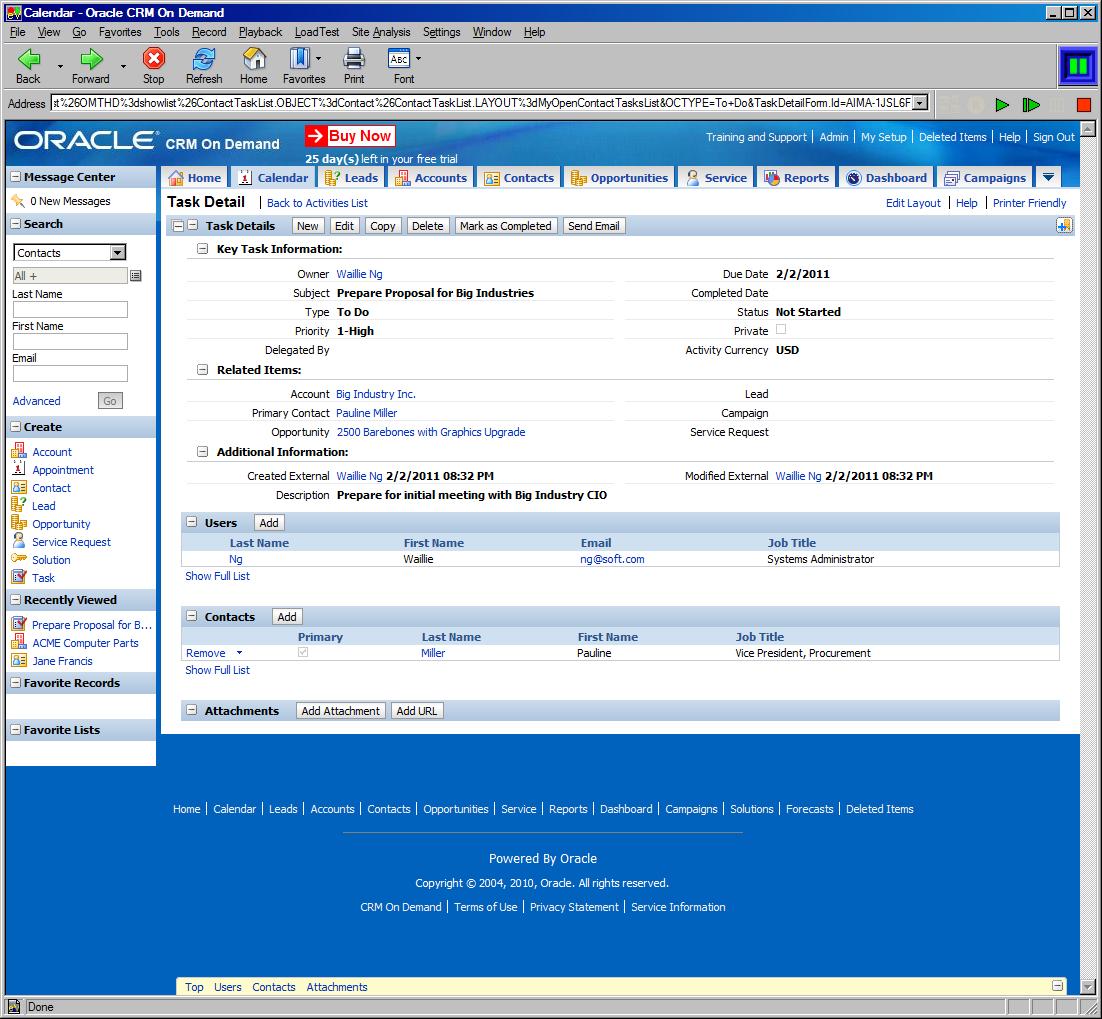1102x1019 pixels.
Task: Click the lookup icon beside the All field
Action: point(136,275)
